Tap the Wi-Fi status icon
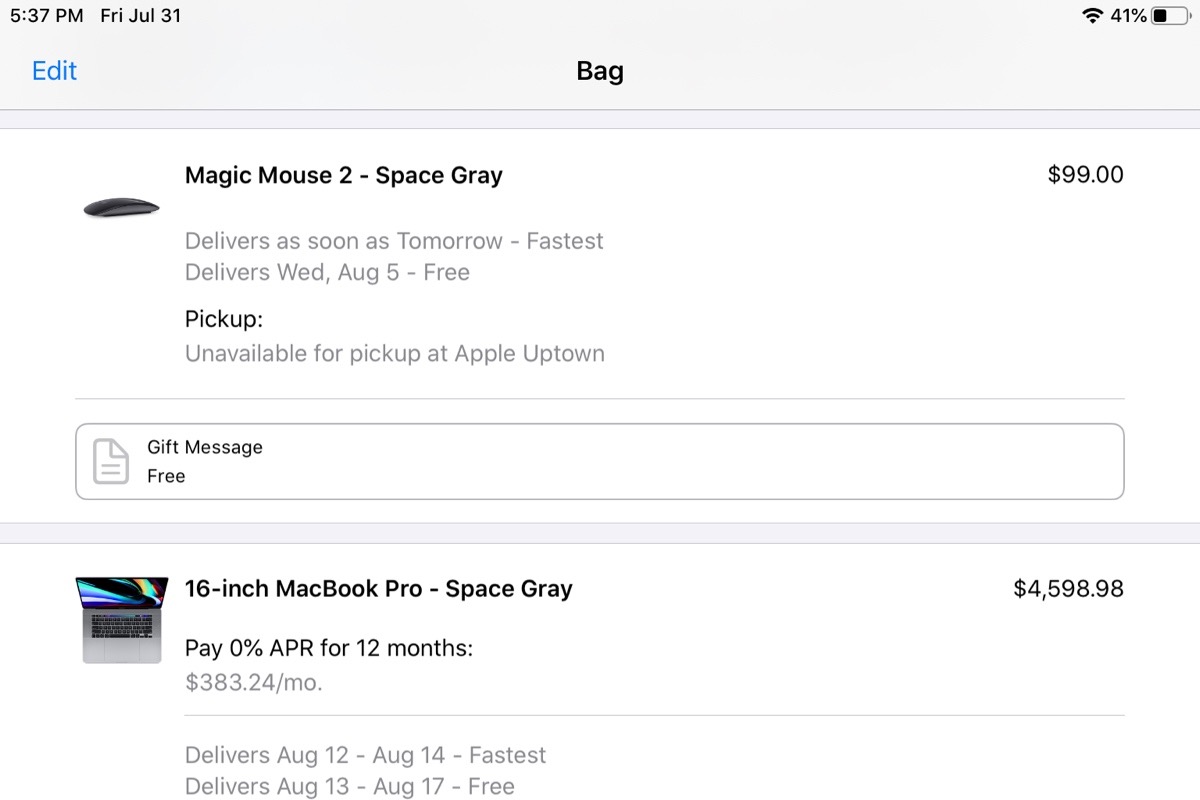Viewport: 1200px width, 800px height. [x=1092, y=16]
